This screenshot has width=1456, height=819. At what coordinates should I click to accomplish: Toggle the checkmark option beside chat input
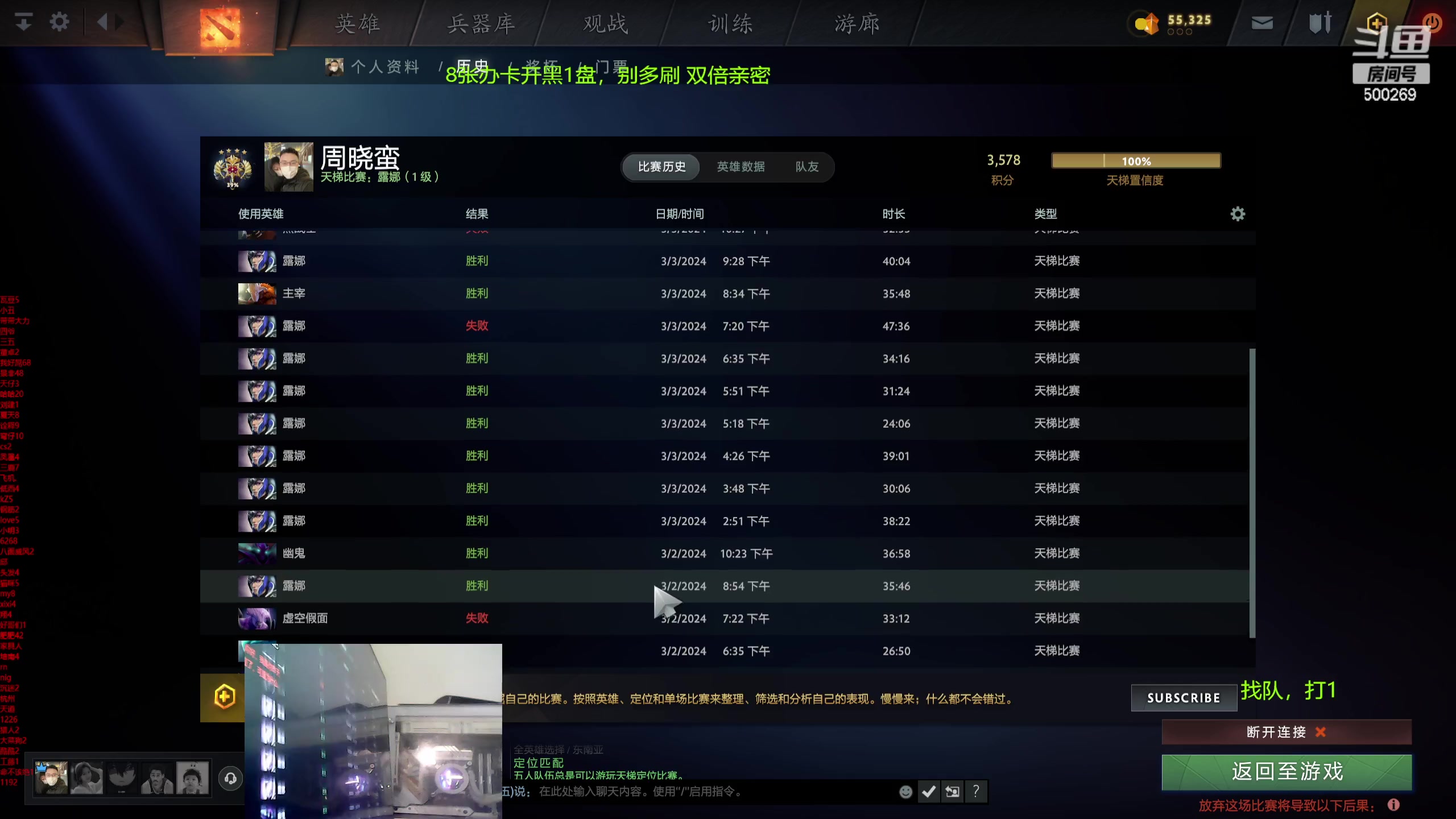pos(929,791)
